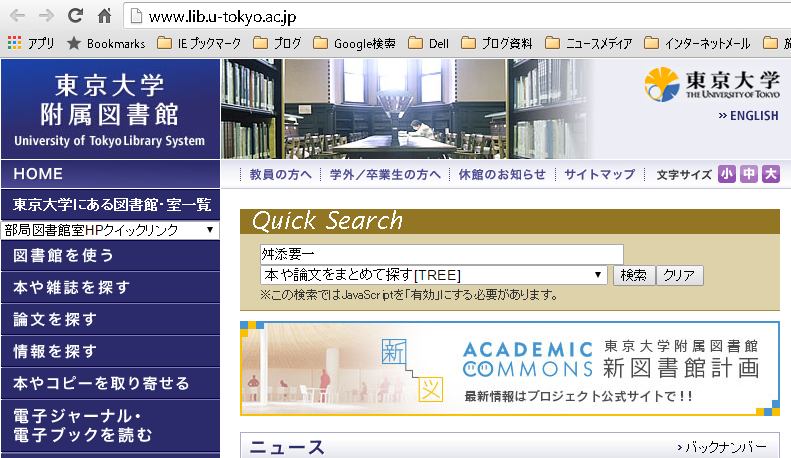Open 論文を探す menu item

pyautogui.click(x=110, y=319)
